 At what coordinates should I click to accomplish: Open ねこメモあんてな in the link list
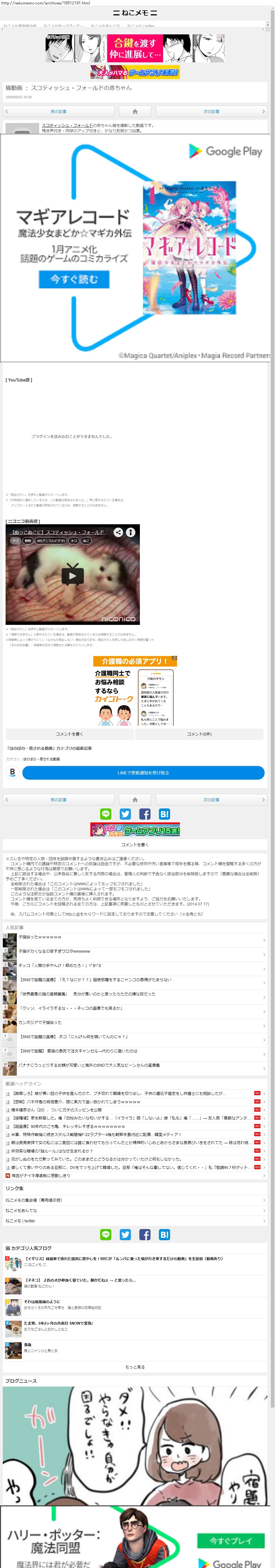click(21, 1211)
